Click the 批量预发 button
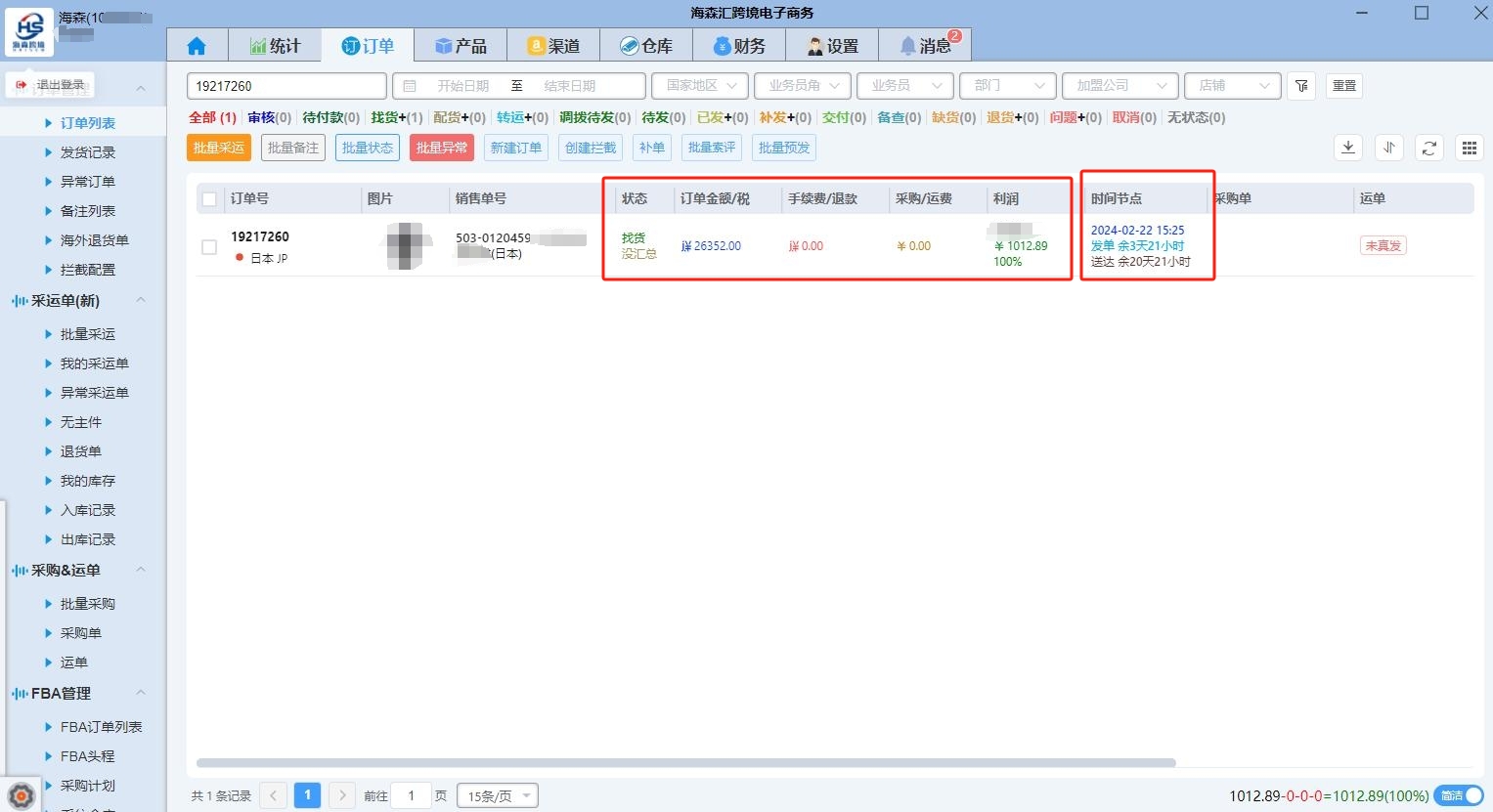This screenshot has height=812, width=1493. [784, 148]
